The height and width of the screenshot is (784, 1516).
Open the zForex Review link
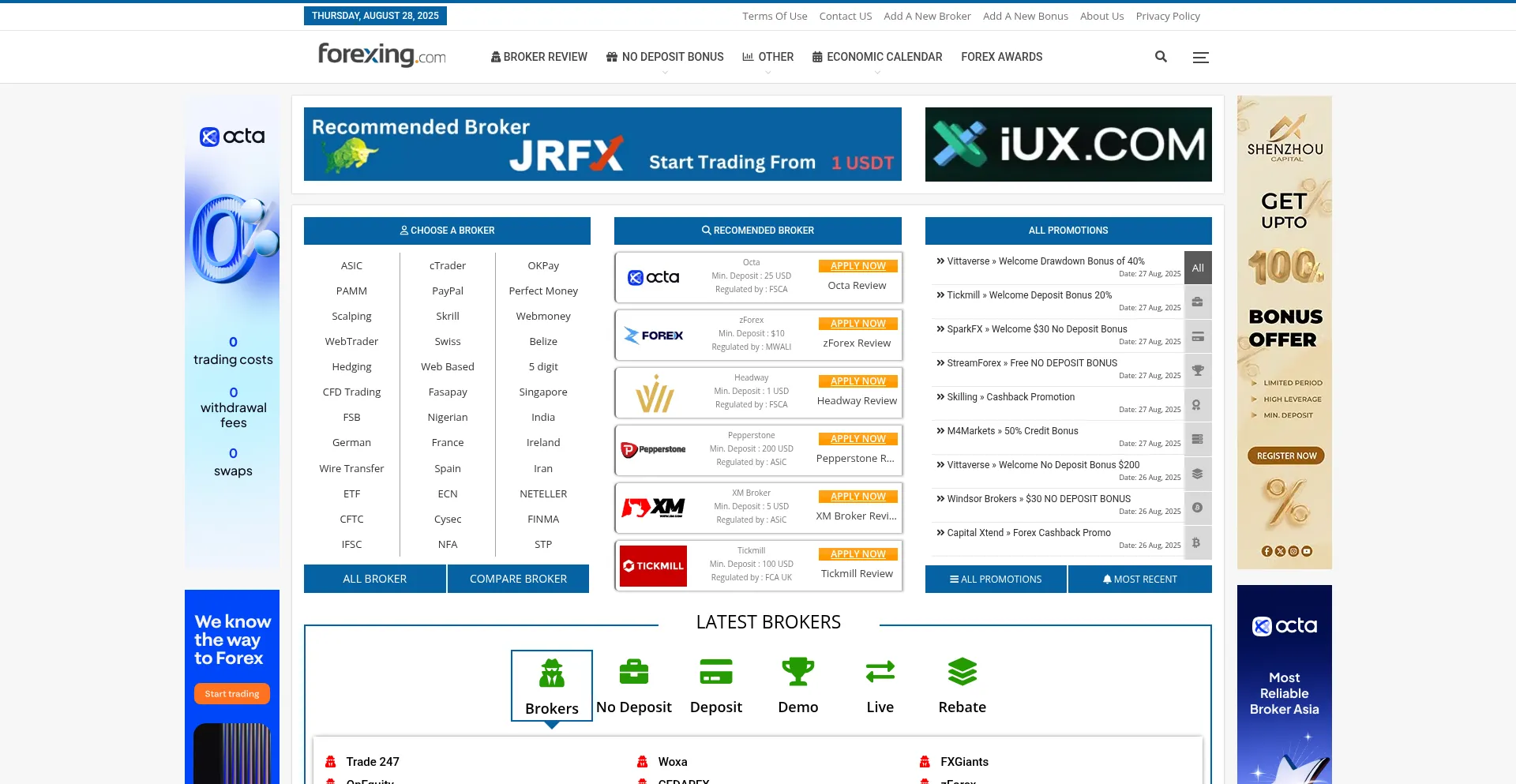click(857, 343)
